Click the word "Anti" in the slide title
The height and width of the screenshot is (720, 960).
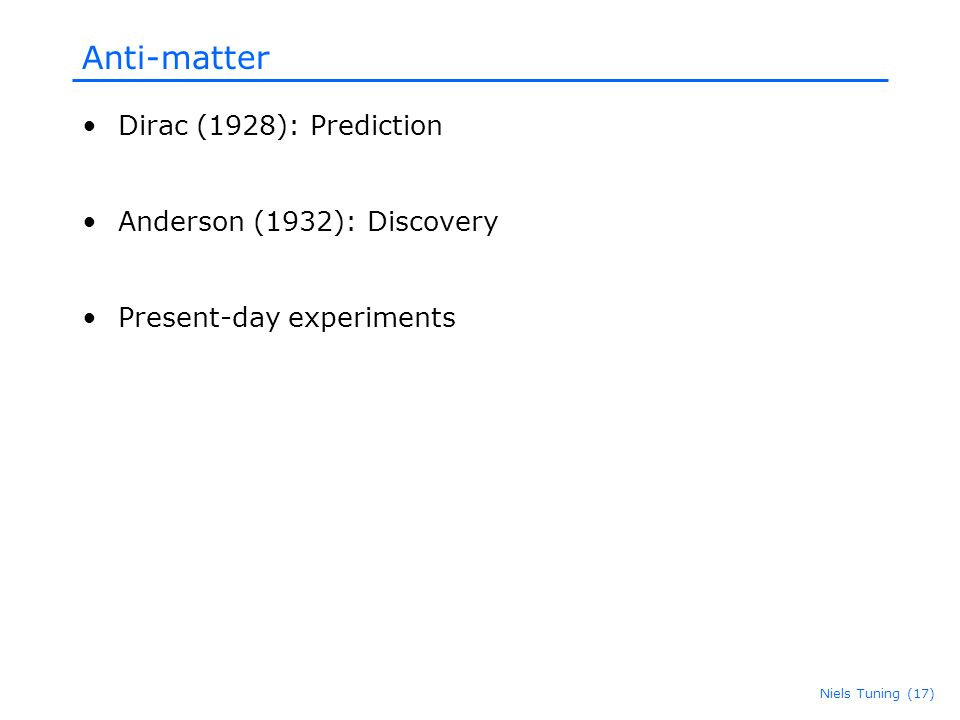click(113, 58)
